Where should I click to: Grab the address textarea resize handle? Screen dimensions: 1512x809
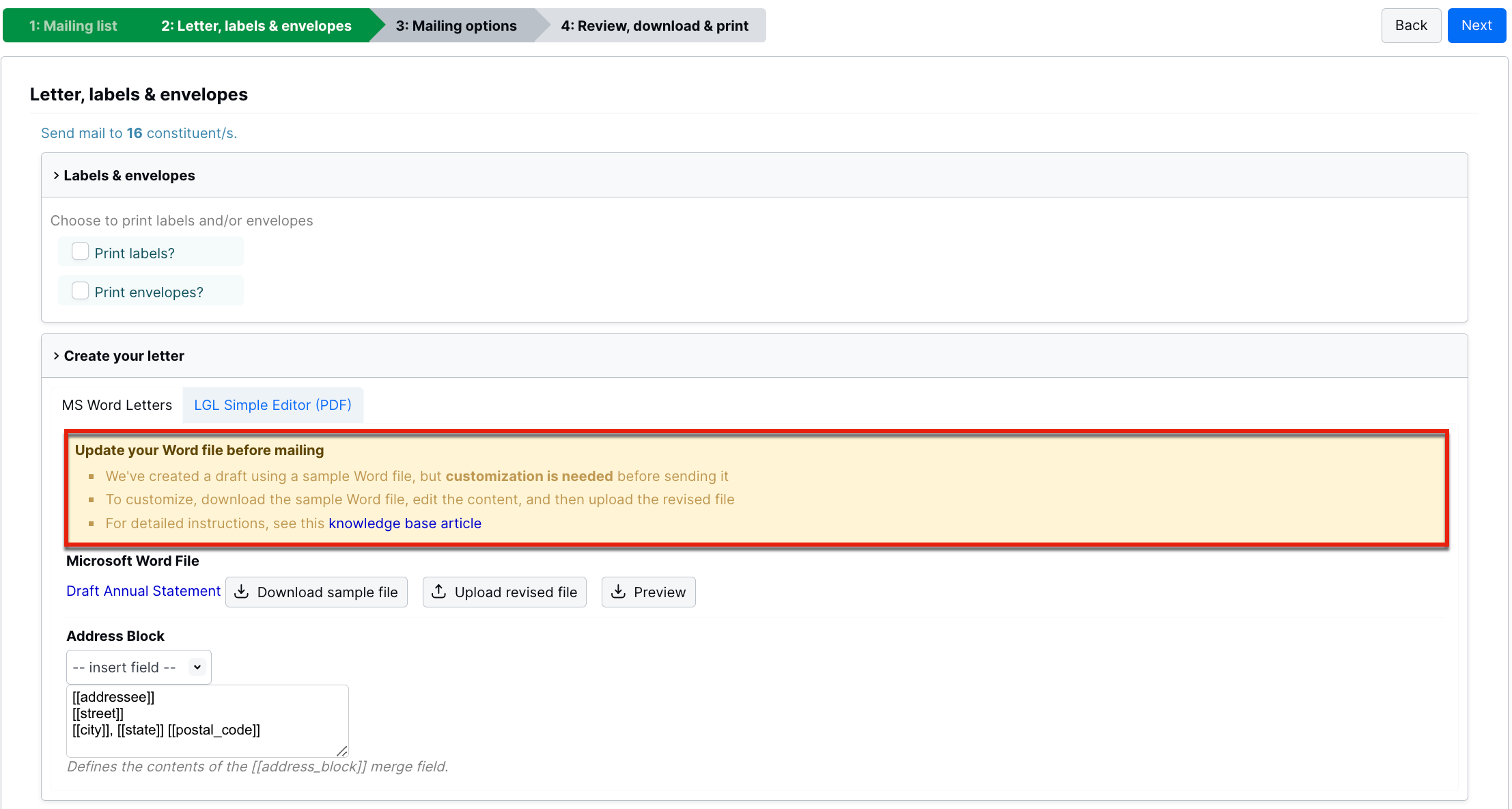click(x=342, y=751)
